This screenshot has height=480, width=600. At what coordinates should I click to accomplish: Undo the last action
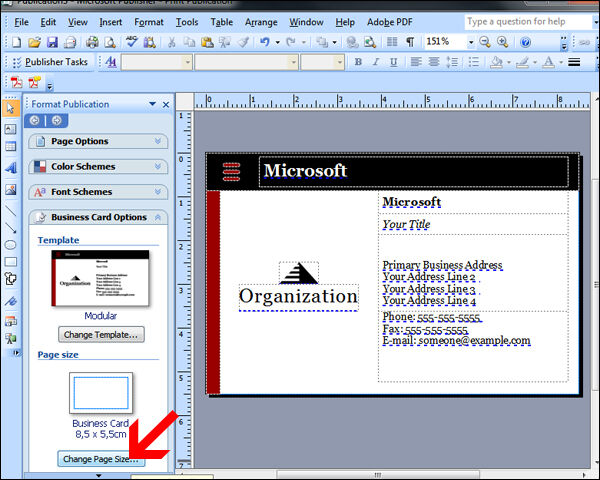264,42
